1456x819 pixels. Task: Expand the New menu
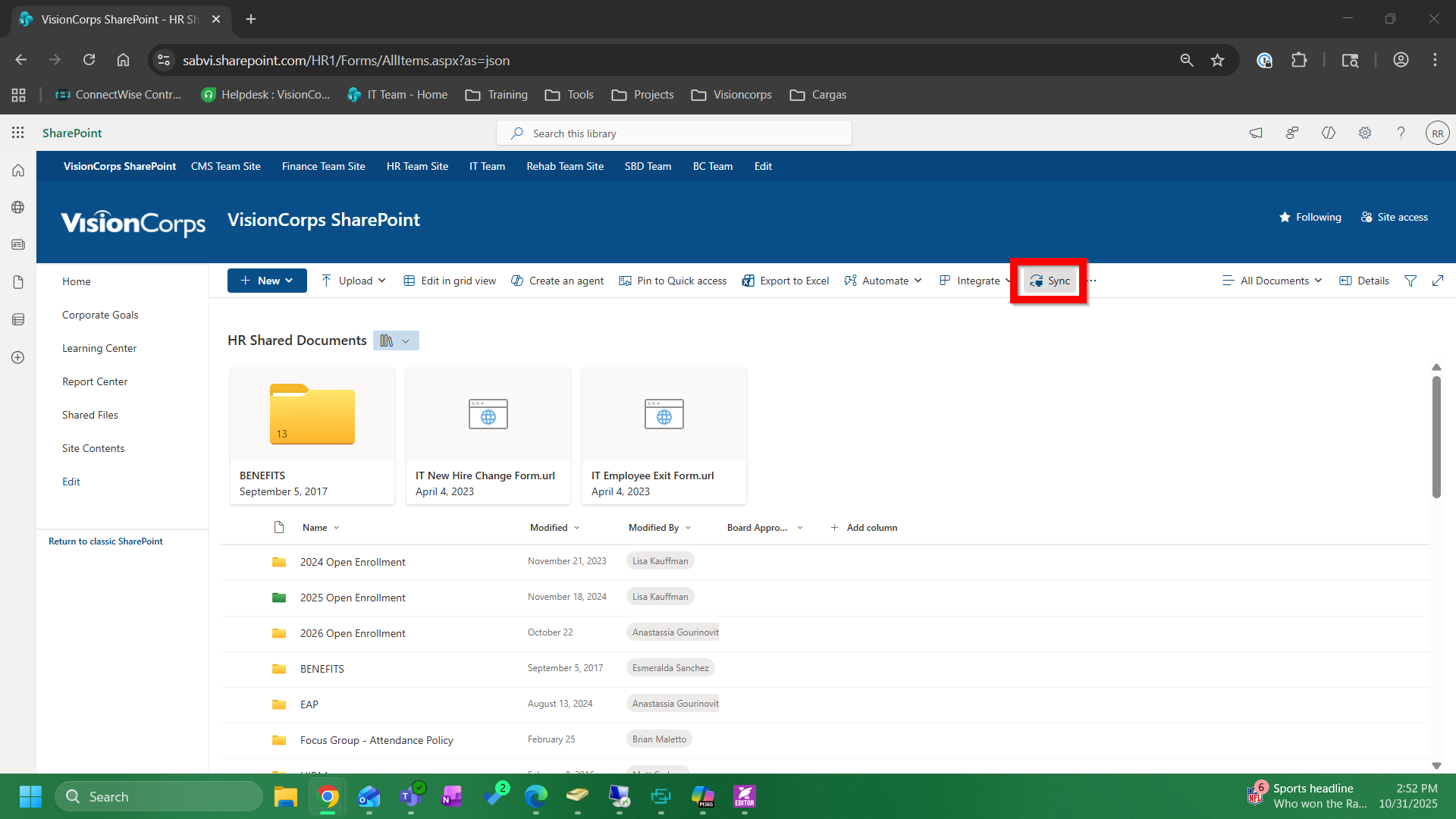(266, 281)
